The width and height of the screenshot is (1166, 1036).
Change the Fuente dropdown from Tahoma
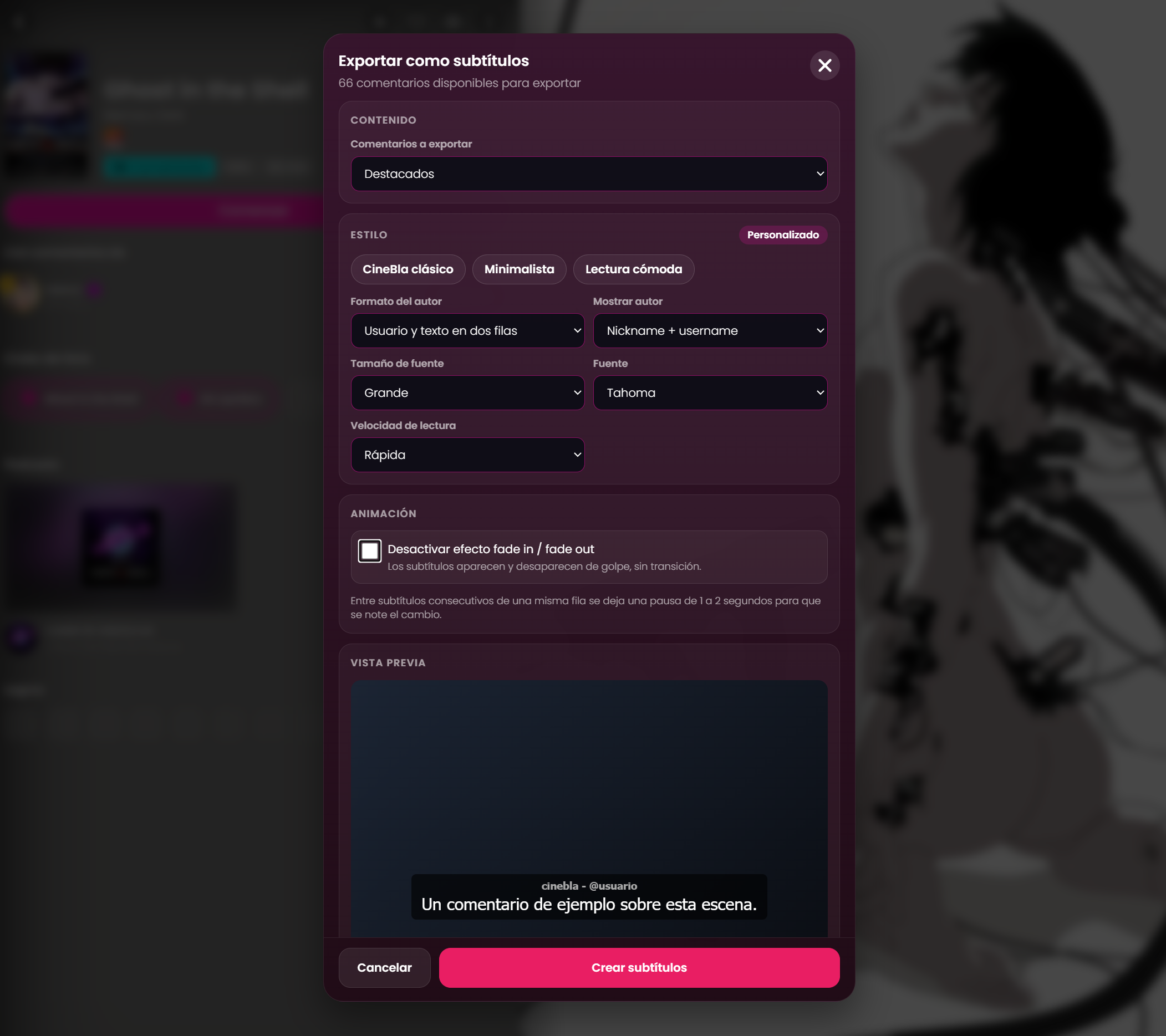point(710,393)
